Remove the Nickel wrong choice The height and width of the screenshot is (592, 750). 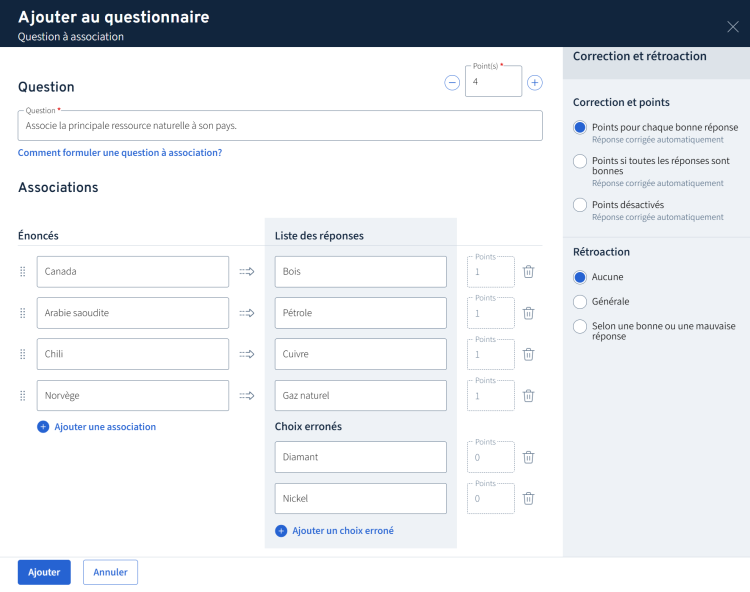click(x=528, y=498)
